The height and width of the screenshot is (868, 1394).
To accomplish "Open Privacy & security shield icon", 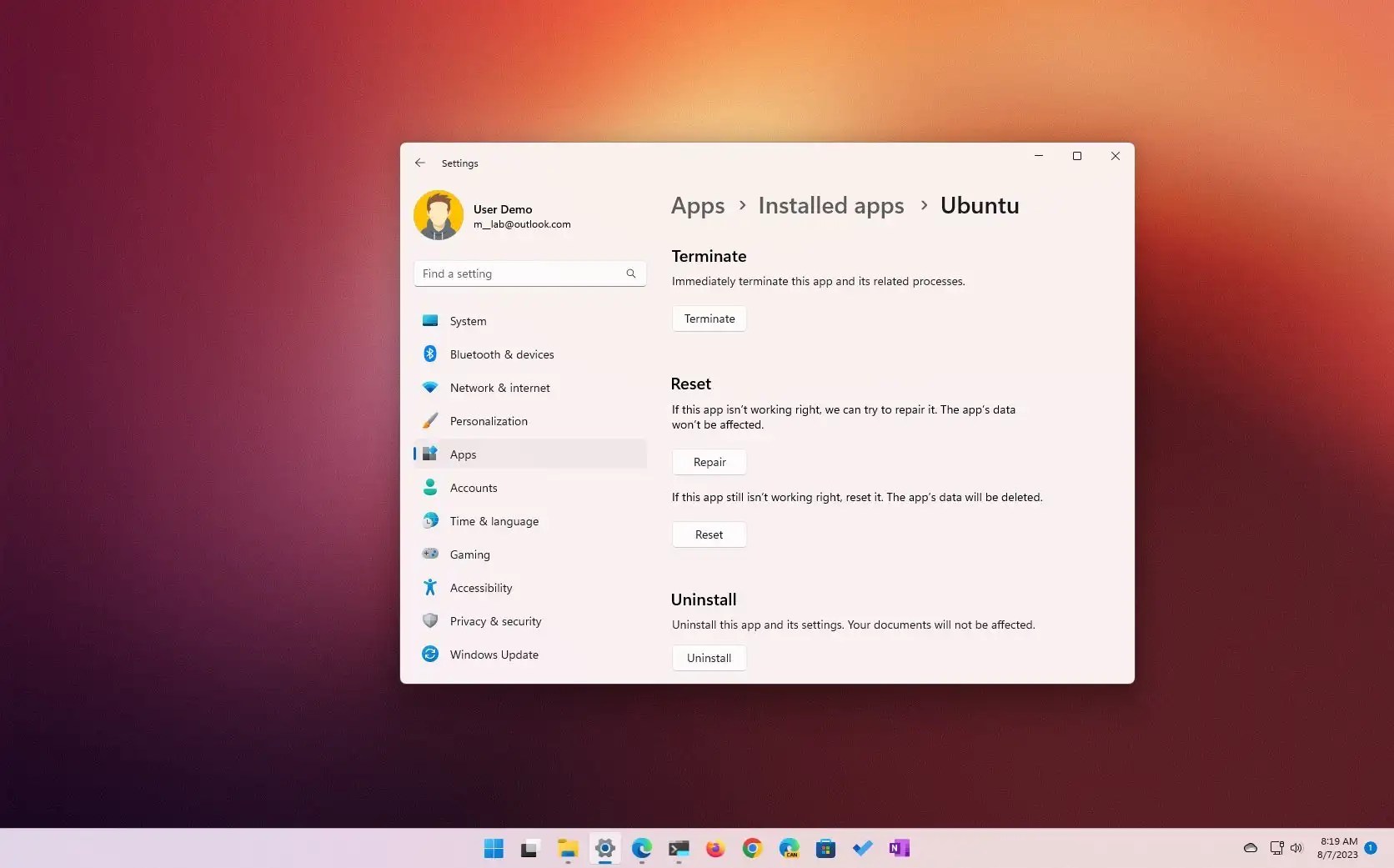I will click(430, 621).
